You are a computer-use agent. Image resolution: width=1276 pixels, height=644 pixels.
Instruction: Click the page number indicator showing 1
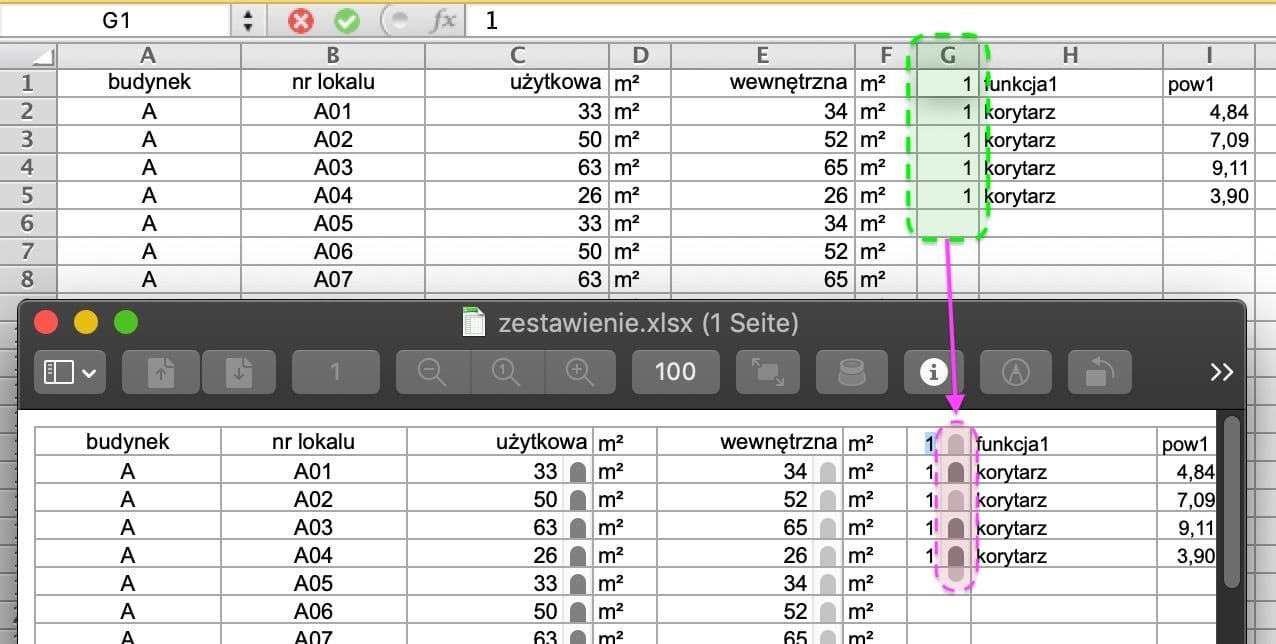[335, 372]
